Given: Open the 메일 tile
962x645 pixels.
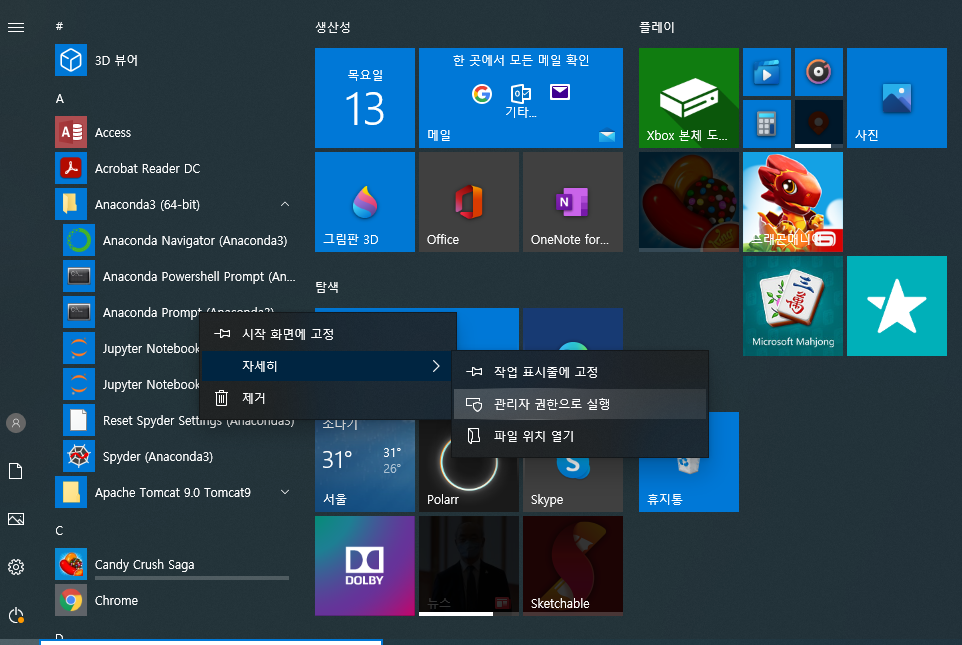Looking at the screenshot, I should pos(521,98).
